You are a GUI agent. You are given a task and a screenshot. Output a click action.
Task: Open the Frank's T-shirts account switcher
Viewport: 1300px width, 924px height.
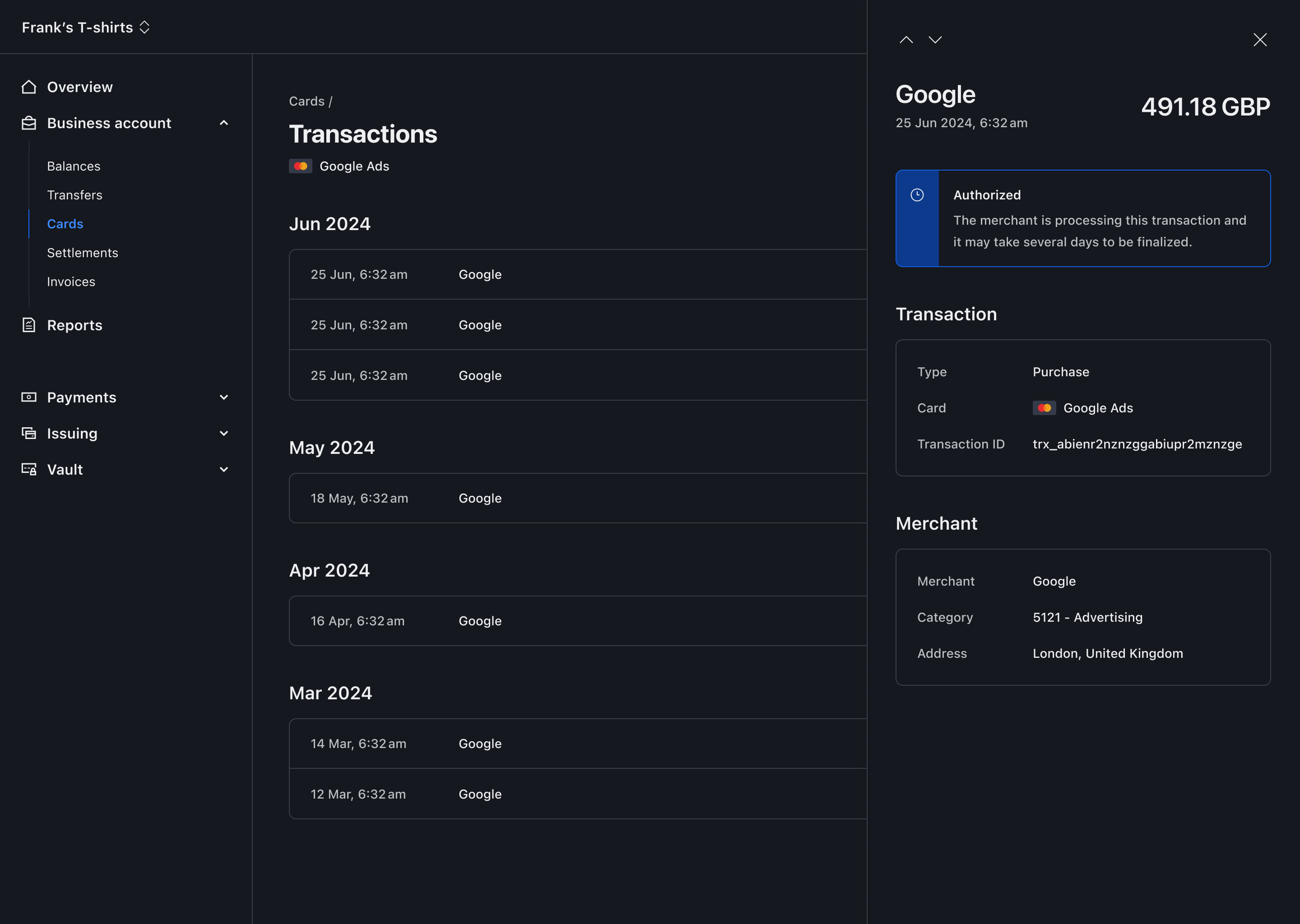click(85, 28)
